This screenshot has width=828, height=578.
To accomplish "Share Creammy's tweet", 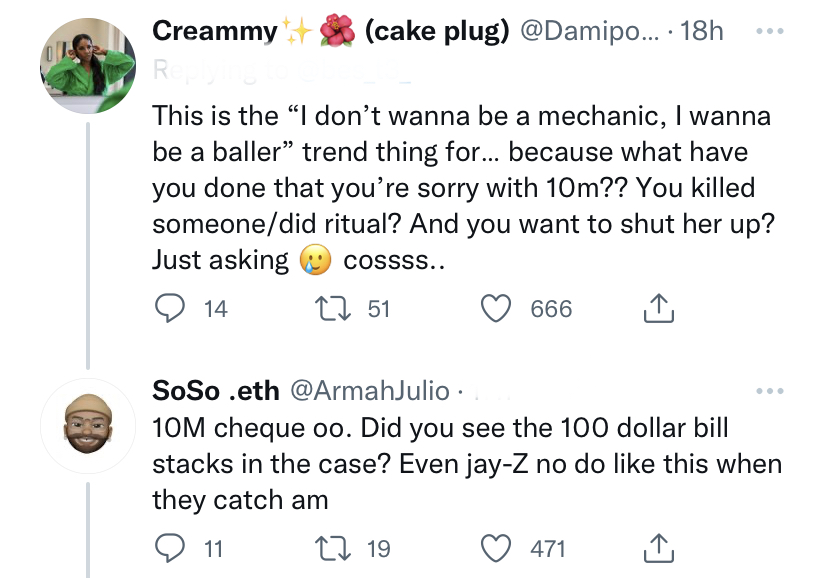I will point(658,310).
